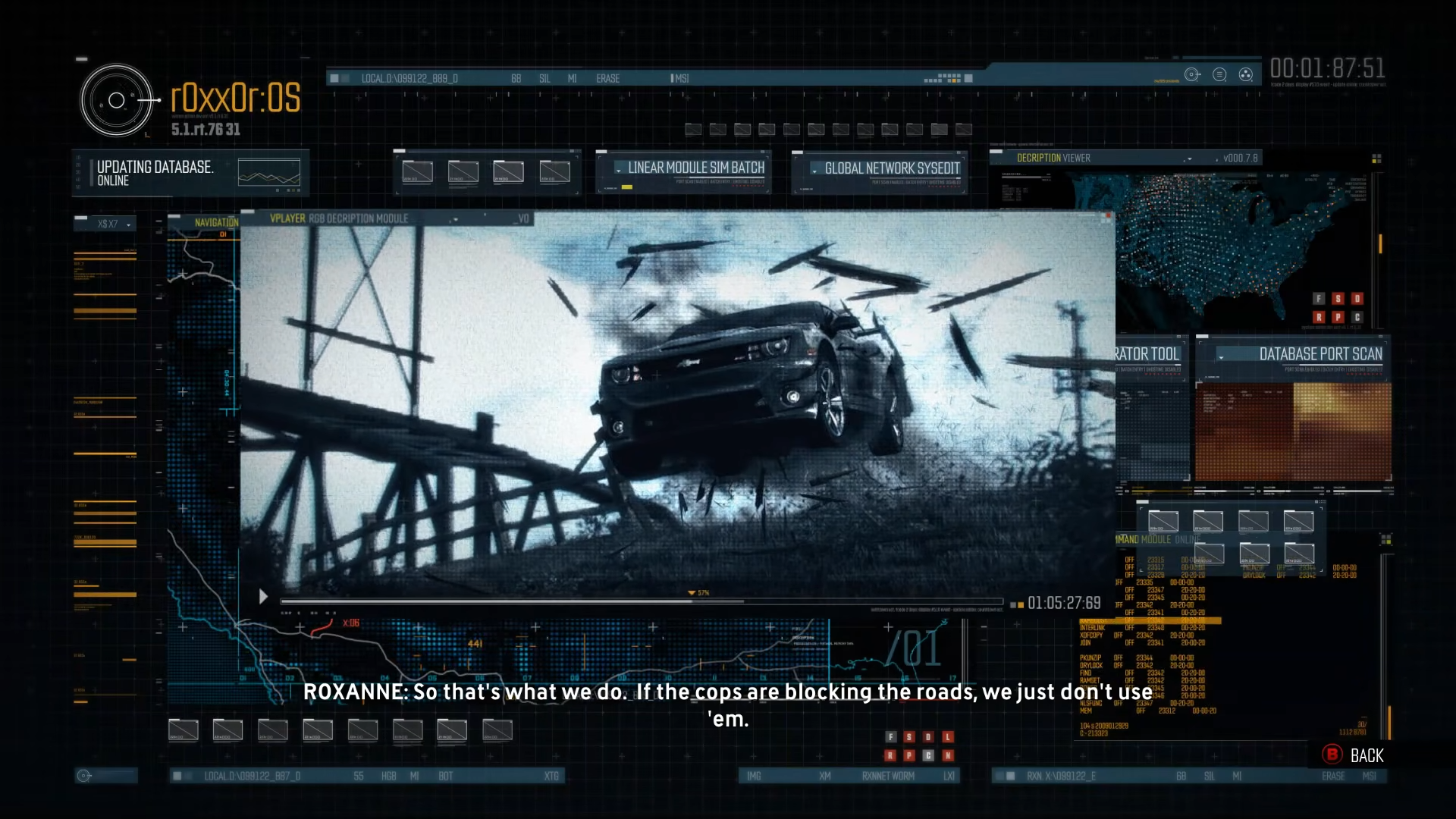Expand the Global Network Sysedit dropdown arrow
The height and width of the screenshot is (819, 1456).
814,171
